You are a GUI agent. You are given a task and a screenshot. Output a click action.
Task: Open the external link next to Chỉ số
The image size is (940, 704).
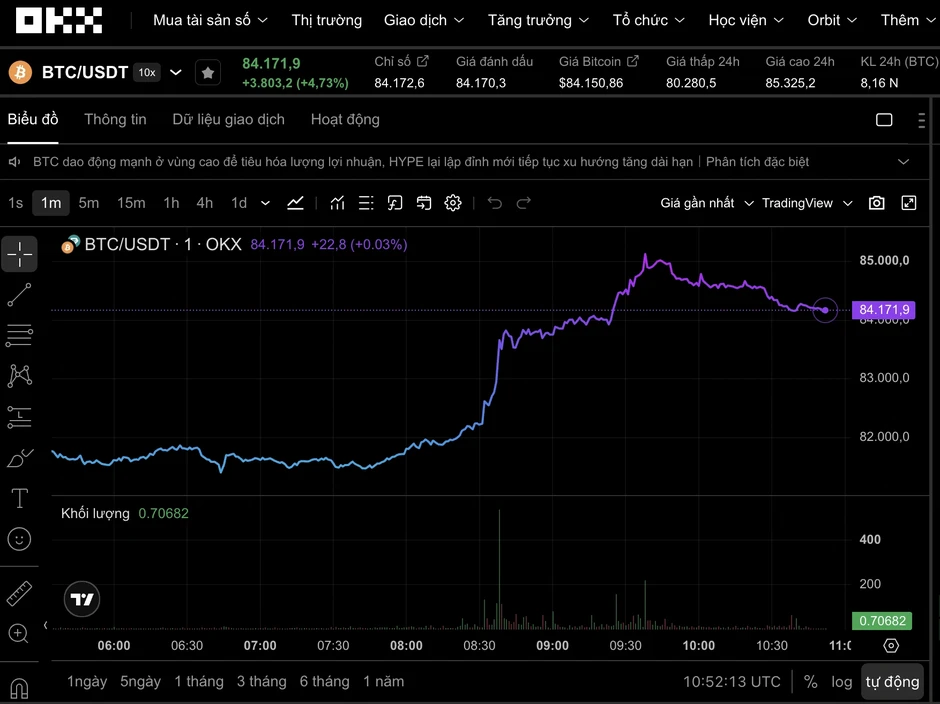[423, 61]
